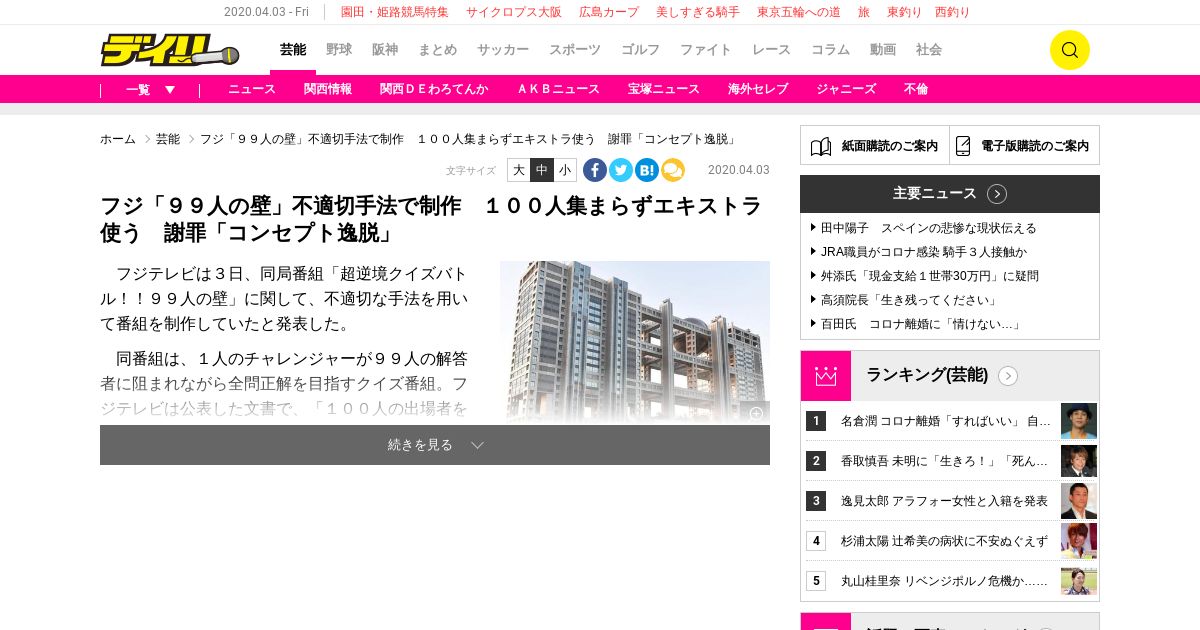The width and height of the screenshot is (1200, 630).
Task: Open ranking 1 名倉潤 thumbnail
Action: coord(1079,421)
